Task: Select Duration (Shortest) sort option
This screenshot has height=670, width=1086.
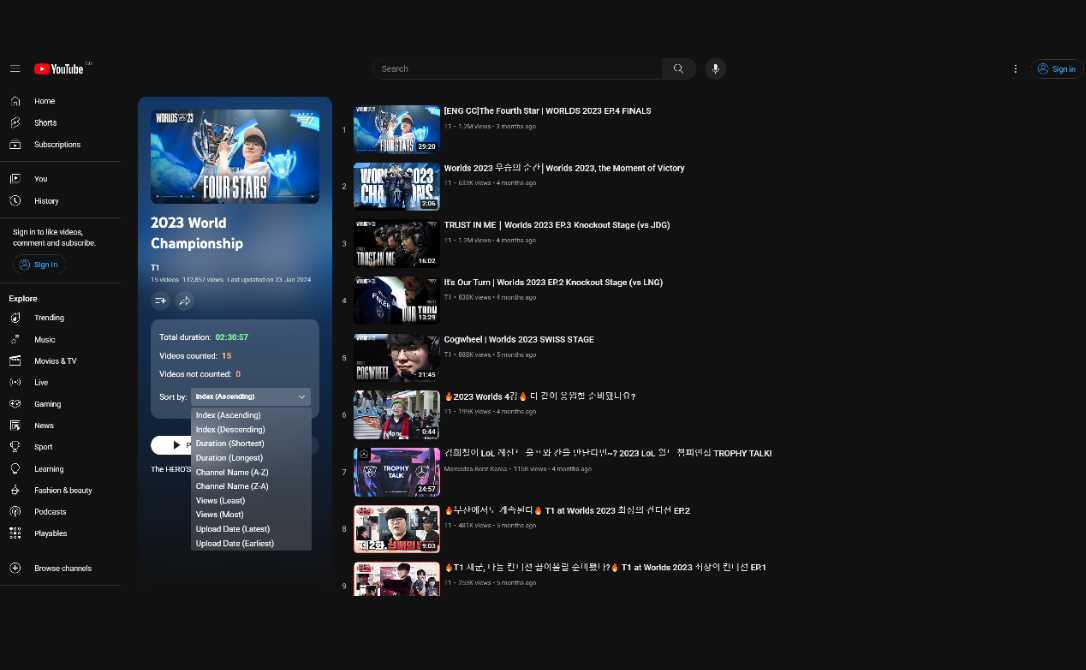Action: [x=251, y=443]
